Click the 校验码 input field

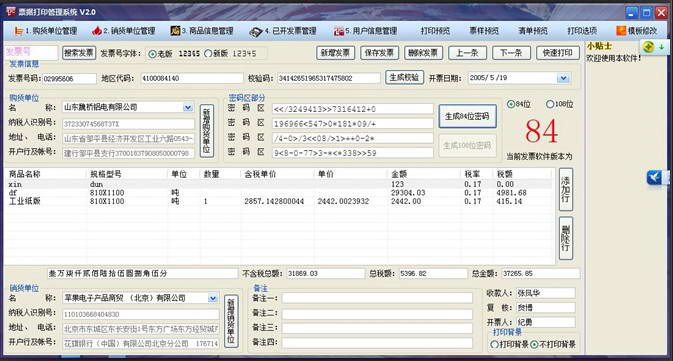(329, 79)
